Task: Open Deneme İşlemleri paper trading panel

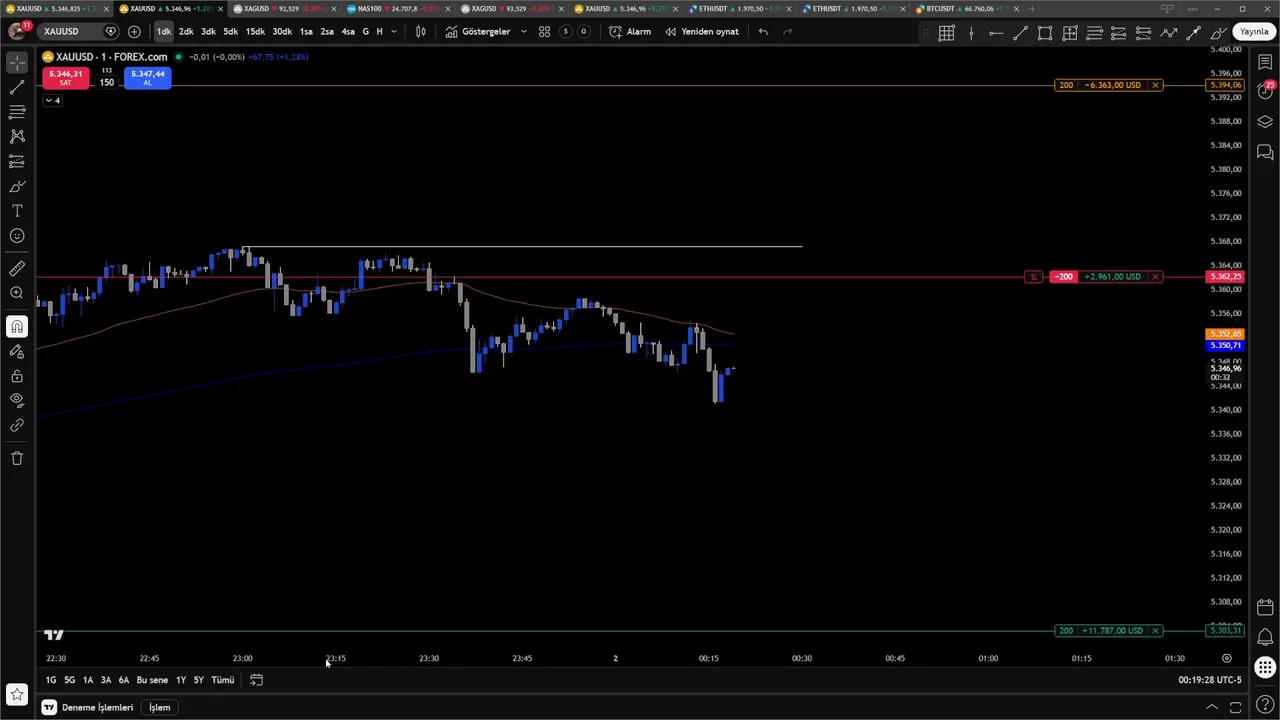Action: click(88, 707)
